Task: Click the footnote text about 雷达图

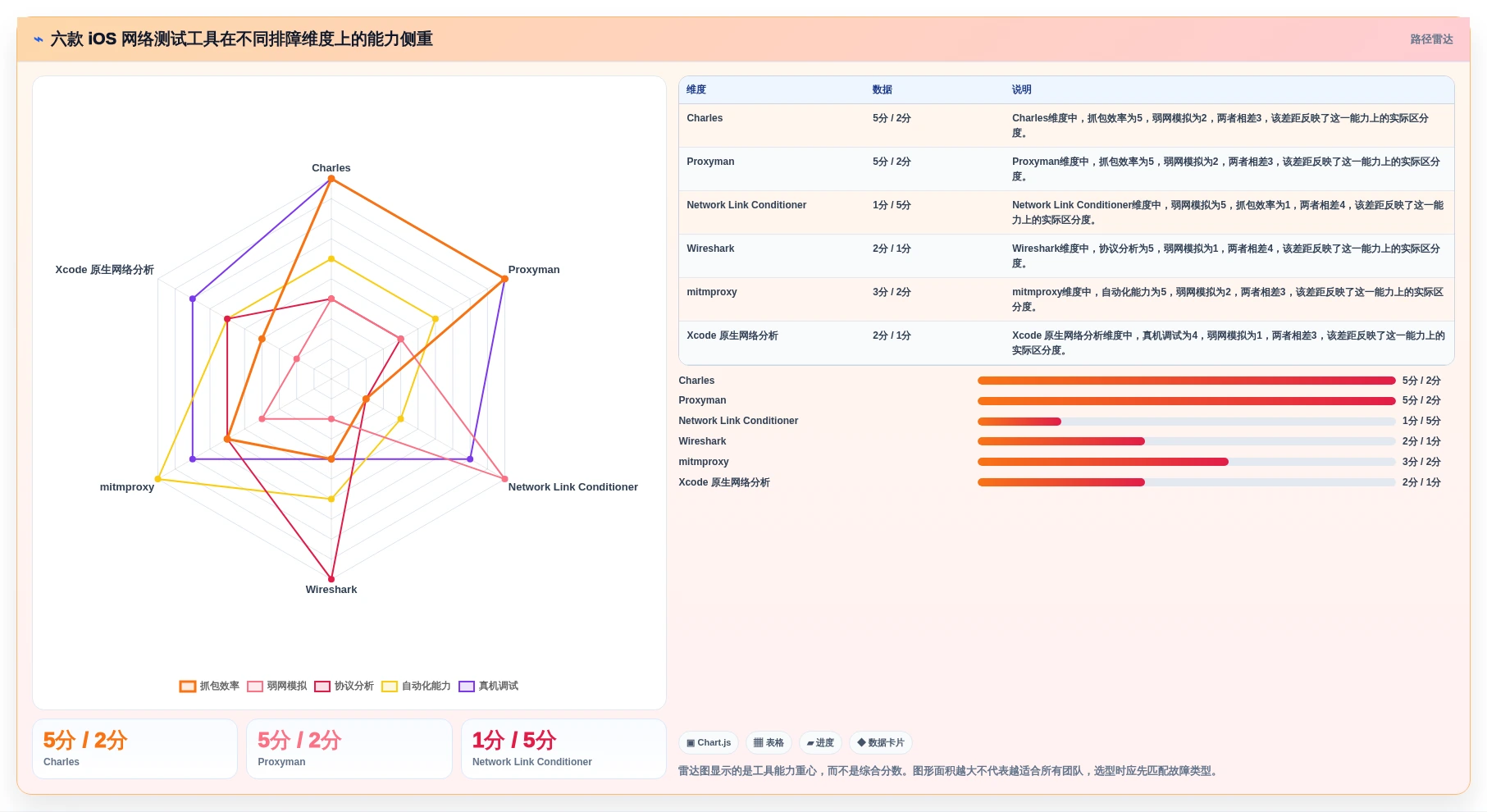Action: tap(949, 771)
